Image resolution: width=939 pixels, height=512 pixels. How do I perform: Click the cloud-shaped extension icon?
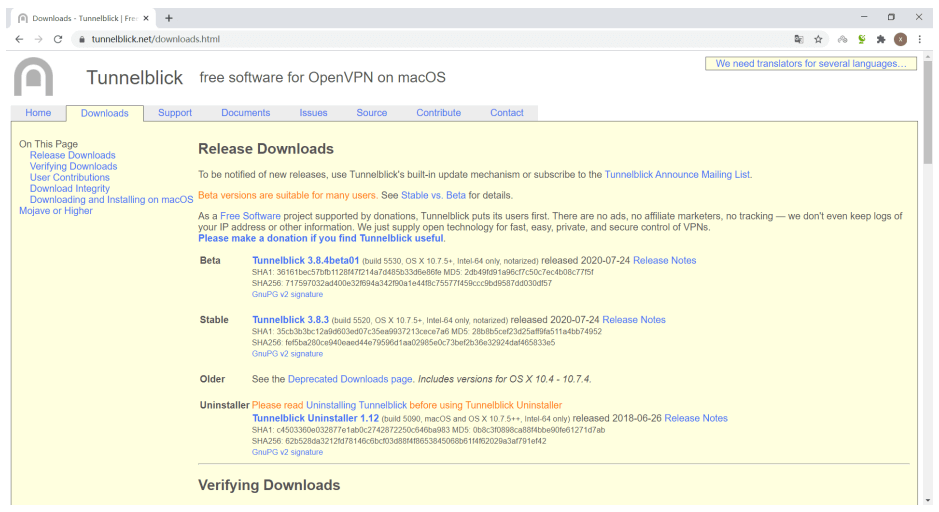tap(843, 39)
